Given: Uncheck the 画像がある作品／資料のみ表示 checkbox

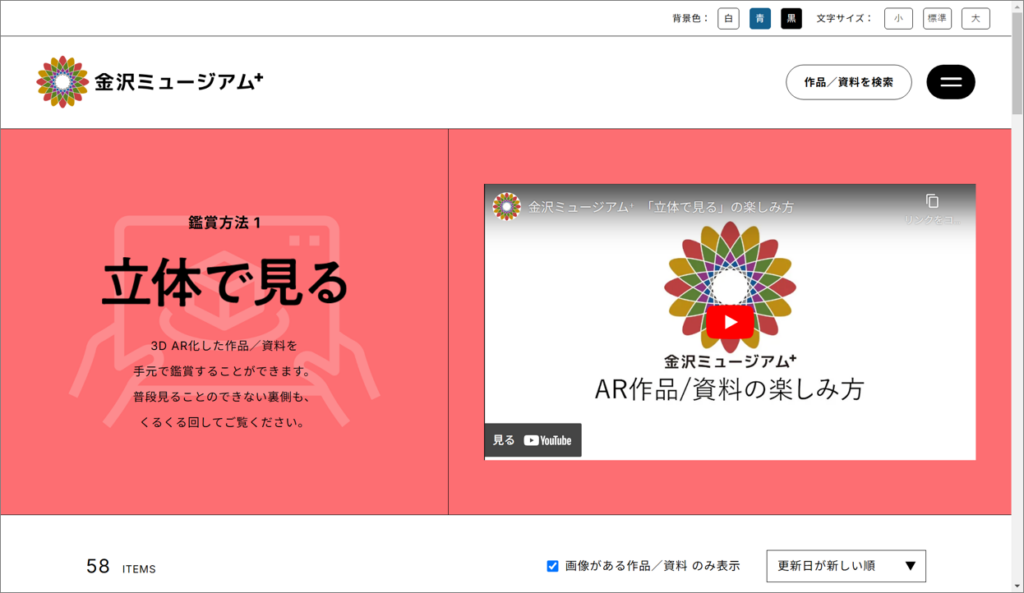Looking at the screenshot, I should [553, 566].
